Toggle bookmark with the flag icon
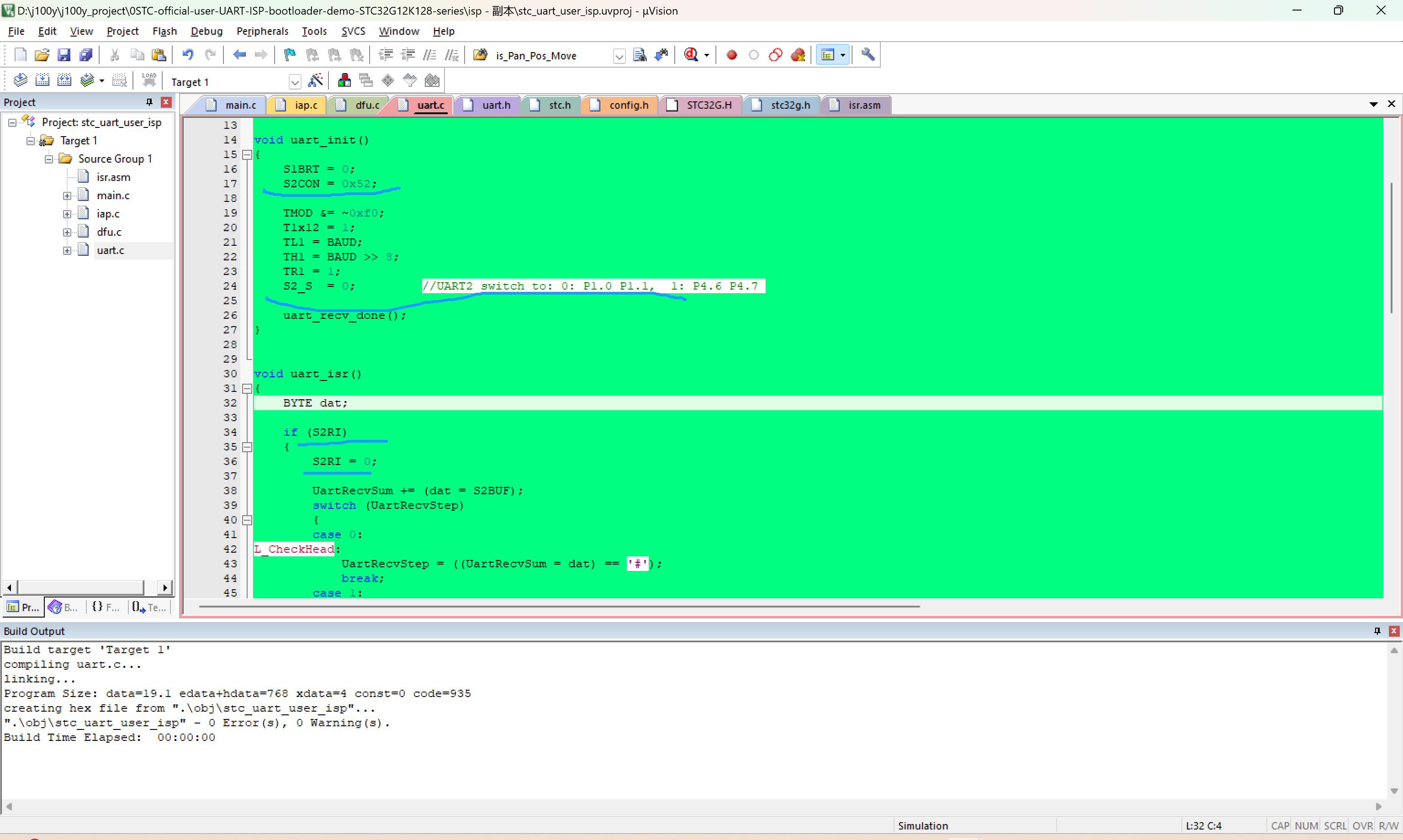1403x840 pixels. (290, 55)
